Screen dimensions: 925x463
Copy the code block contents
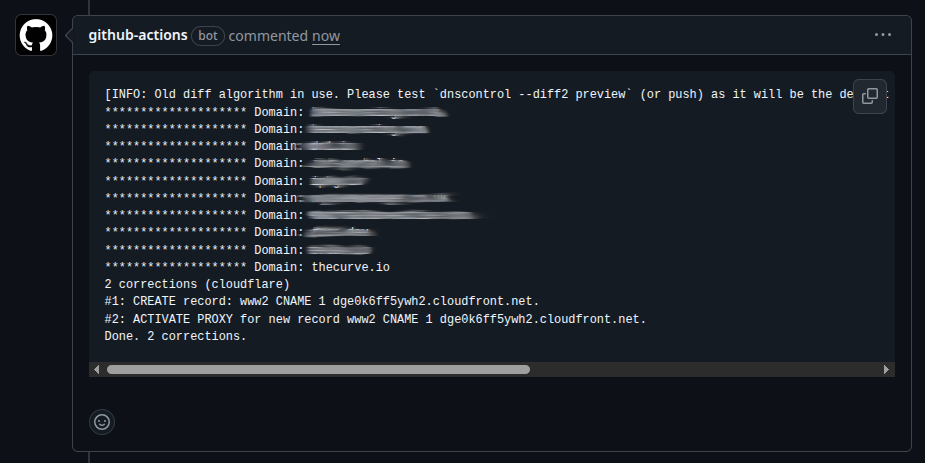pyautogui.click(x=870, y=96)
